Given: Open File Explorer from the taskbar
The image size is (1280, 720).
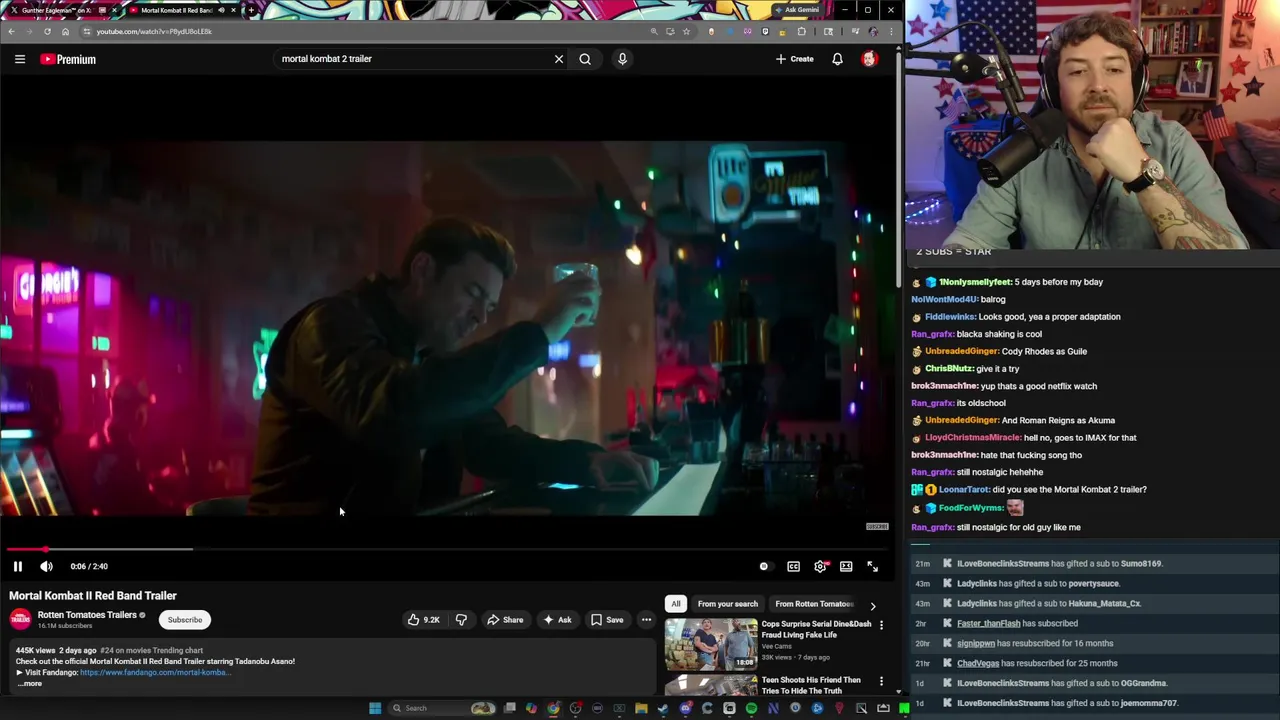Looking at the screenshot, I should [641, 708].
